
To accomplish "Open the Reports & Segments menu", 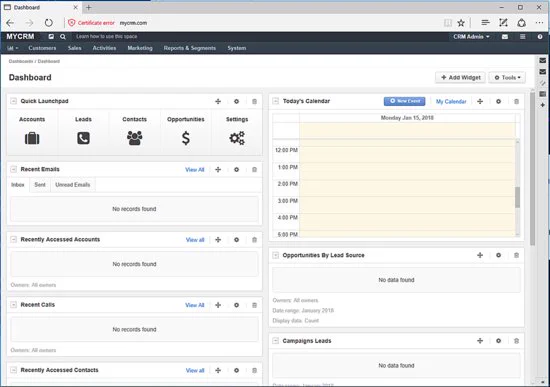I will tap(190, 48).
